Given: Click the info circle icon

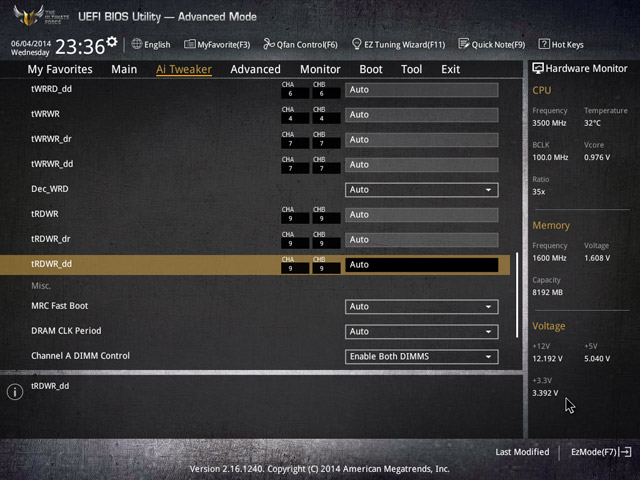Looking at the screenshot, I should tap(15, 392).
